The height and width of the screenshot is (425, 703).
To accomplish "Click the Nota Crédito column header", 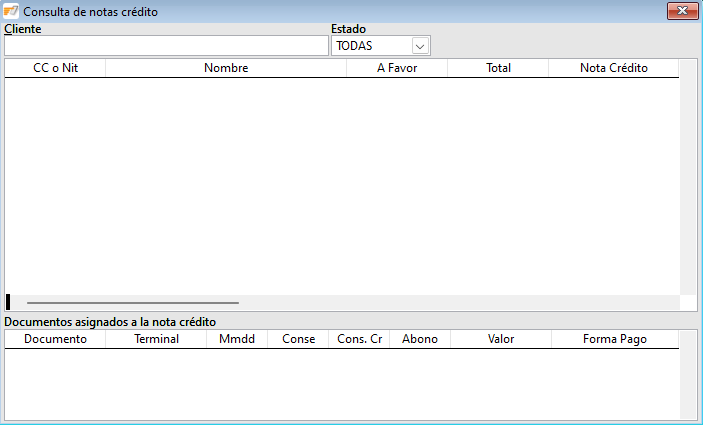I will (x=614, y=68).
